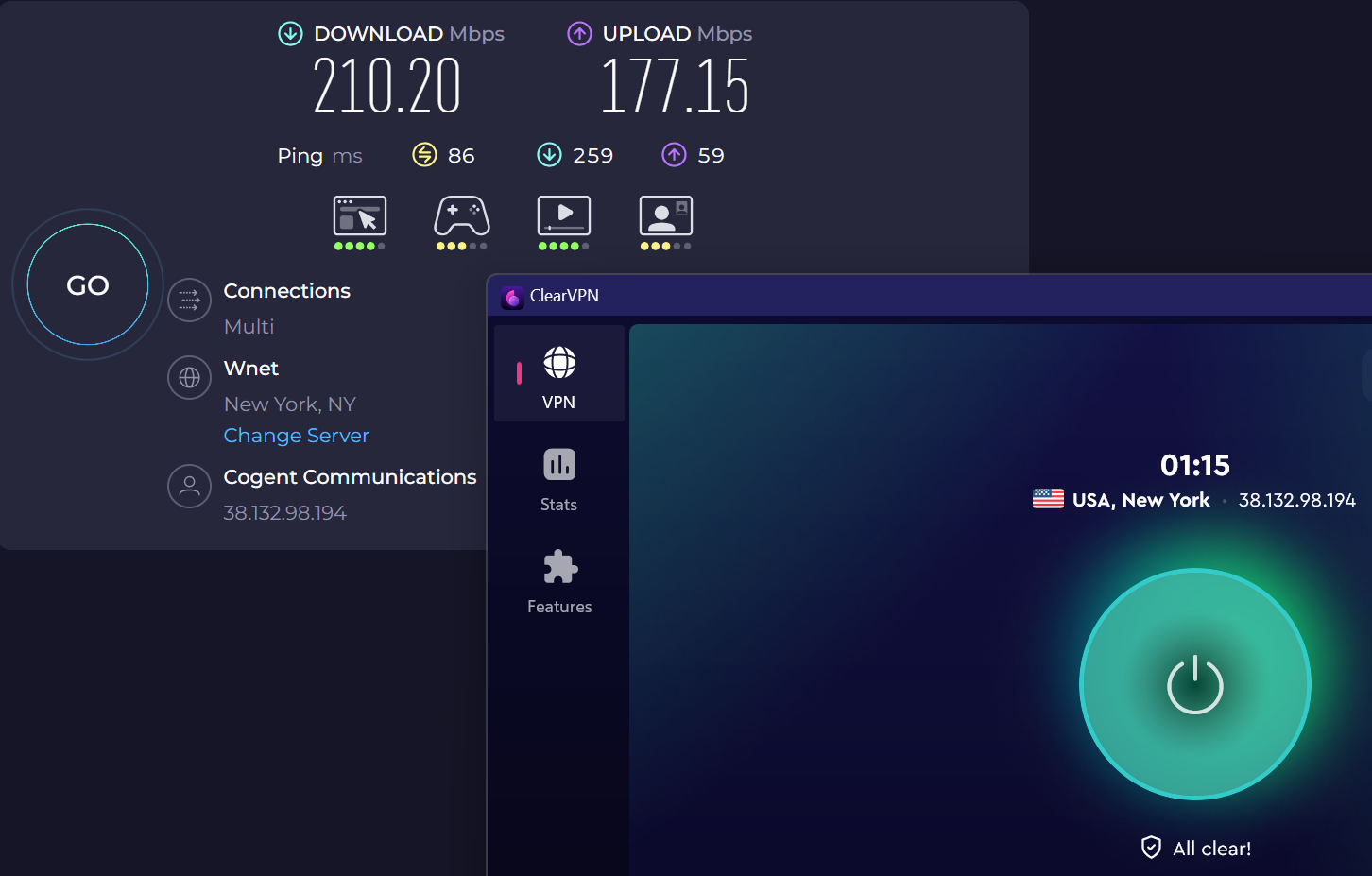Click the 38.132.98.194 address in ClearVPN
Image resolution: width=1372 pixels, height=876 pixels.
[x=1296, y=500]
